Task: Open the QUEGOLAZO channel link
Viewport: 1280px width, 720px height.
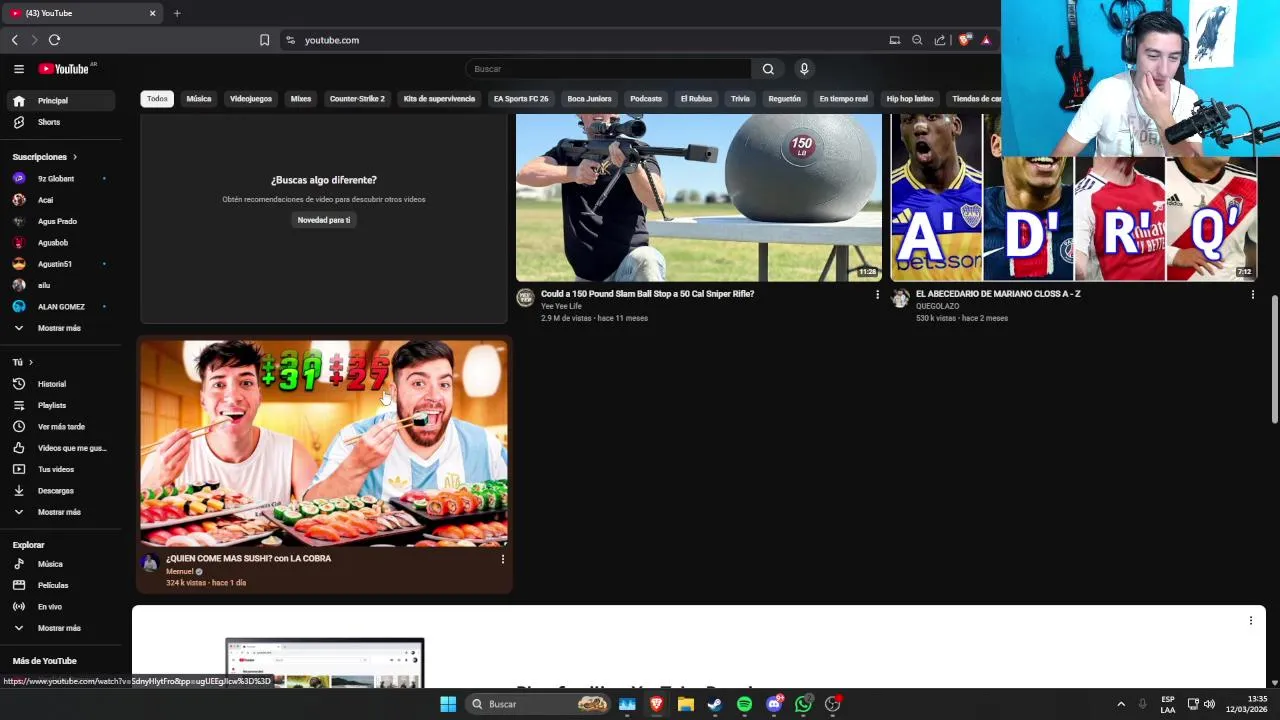Action: tap(937, 306)
